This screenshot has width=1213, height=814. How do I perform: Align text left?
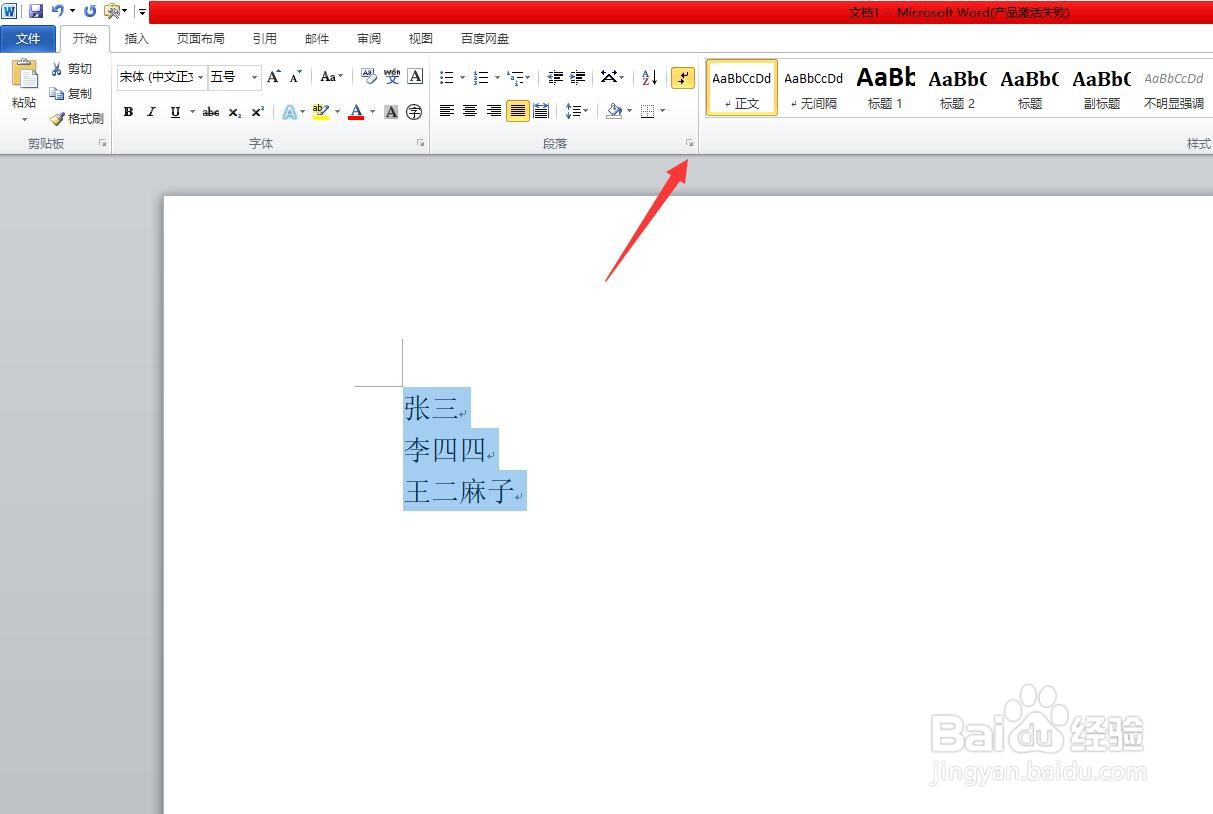click(x=447, y=111)
